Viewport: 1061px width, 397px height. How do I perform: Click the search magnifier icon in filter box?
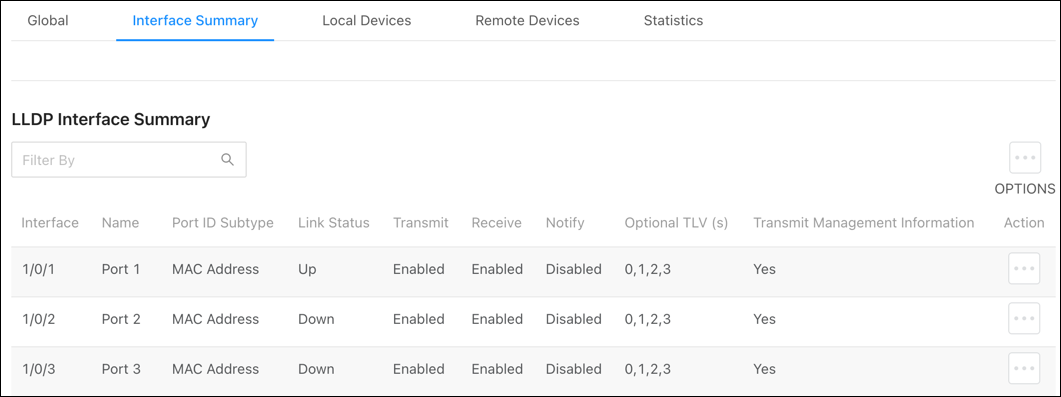227,160
